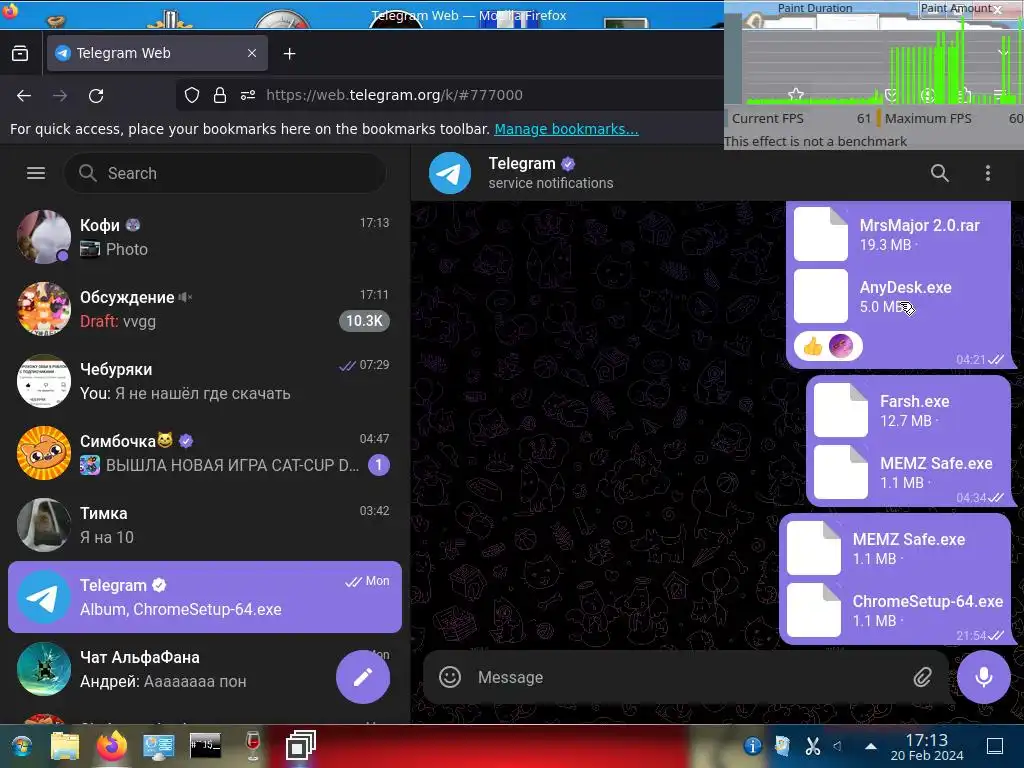Select the Telegram service notifications chat row
The height and width of the screenshot is (768, 1024).
[205, 597]
